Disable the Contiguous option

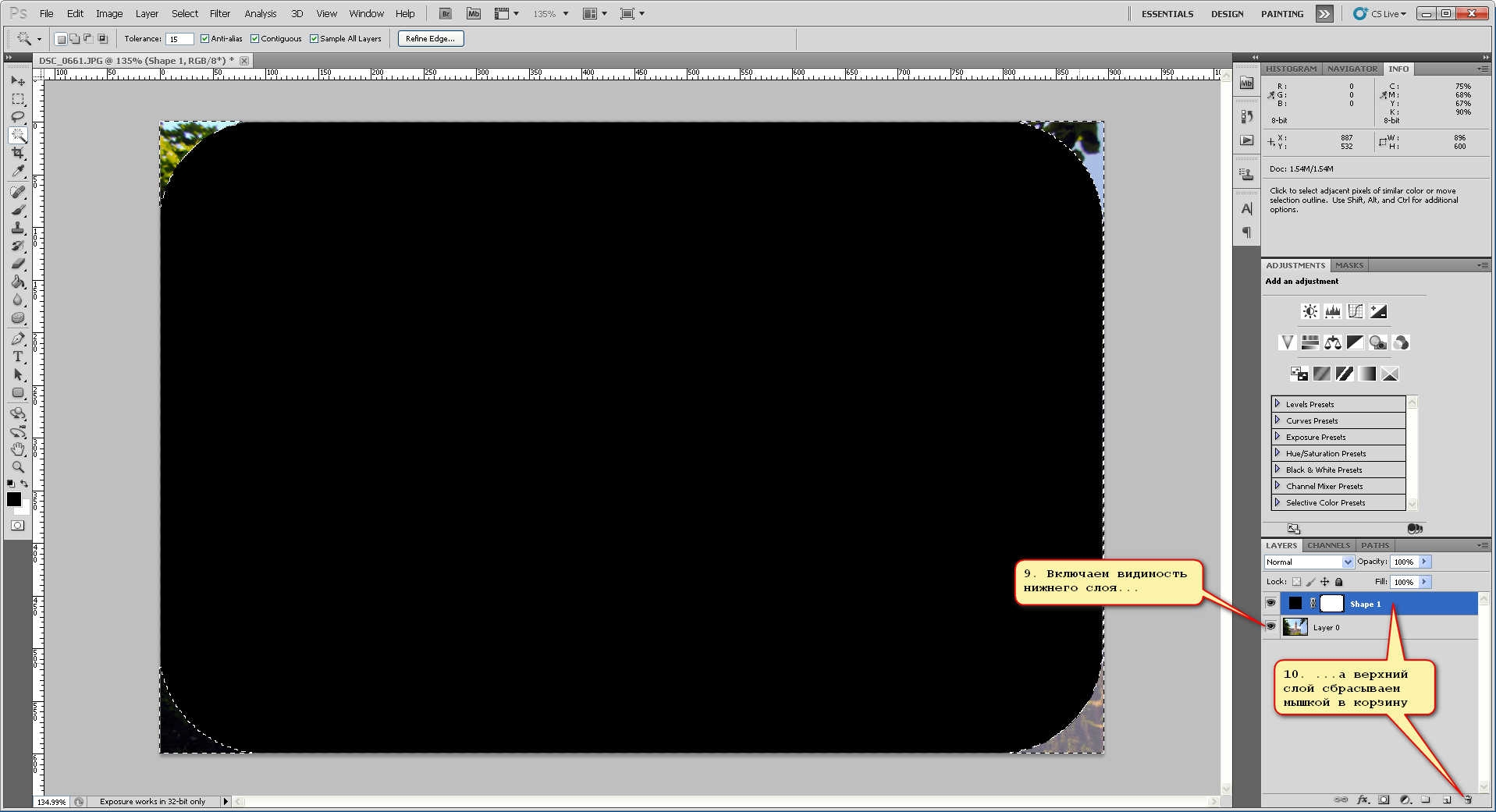click(254, 38)
